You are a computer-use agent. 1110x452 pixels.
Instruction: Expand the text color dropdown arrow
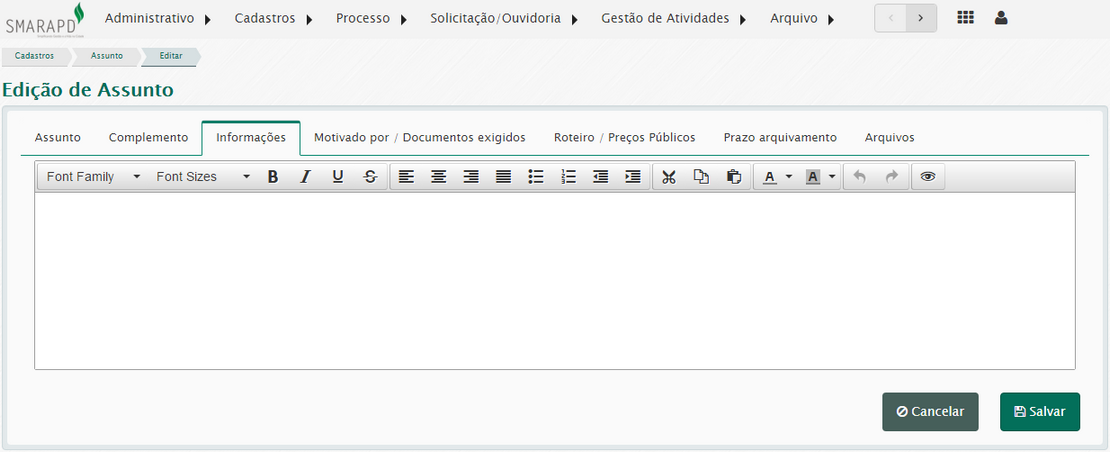pos(788,177)
